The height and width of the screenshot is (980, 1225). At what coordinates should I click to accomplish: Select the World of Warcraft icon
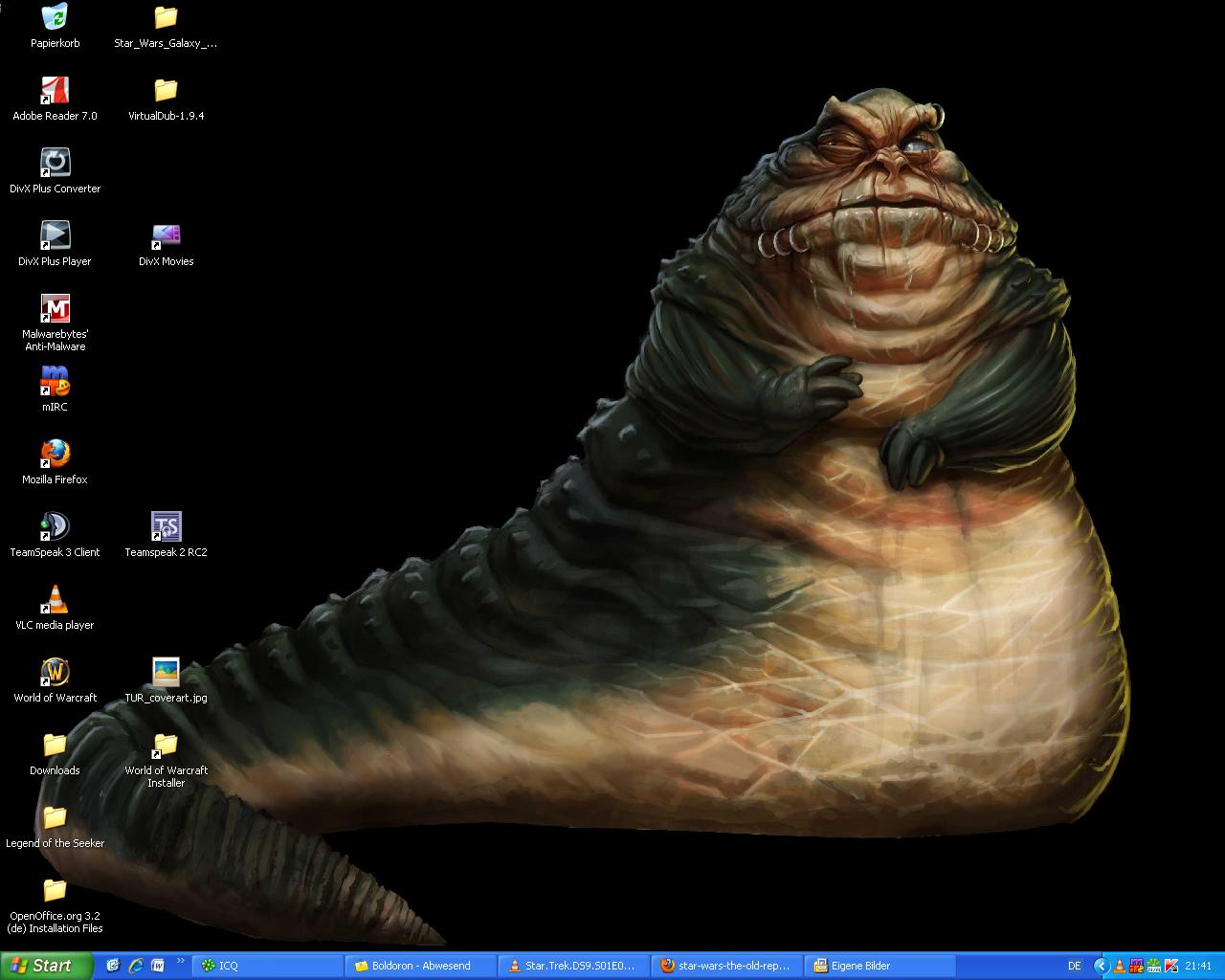55,680
